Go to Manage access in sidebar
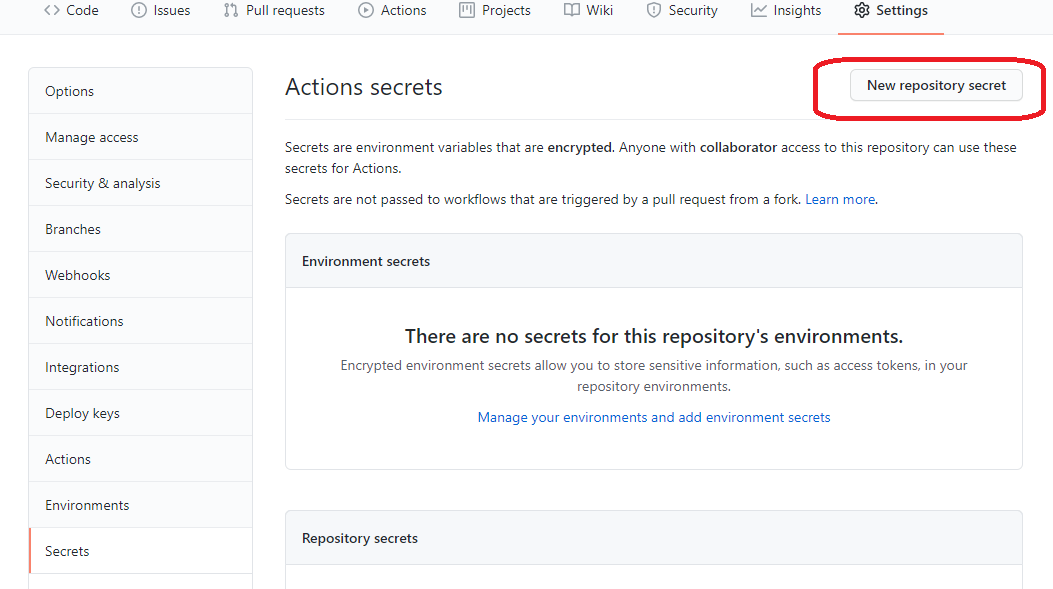1053x589 pixels. (x=92, y=137)
